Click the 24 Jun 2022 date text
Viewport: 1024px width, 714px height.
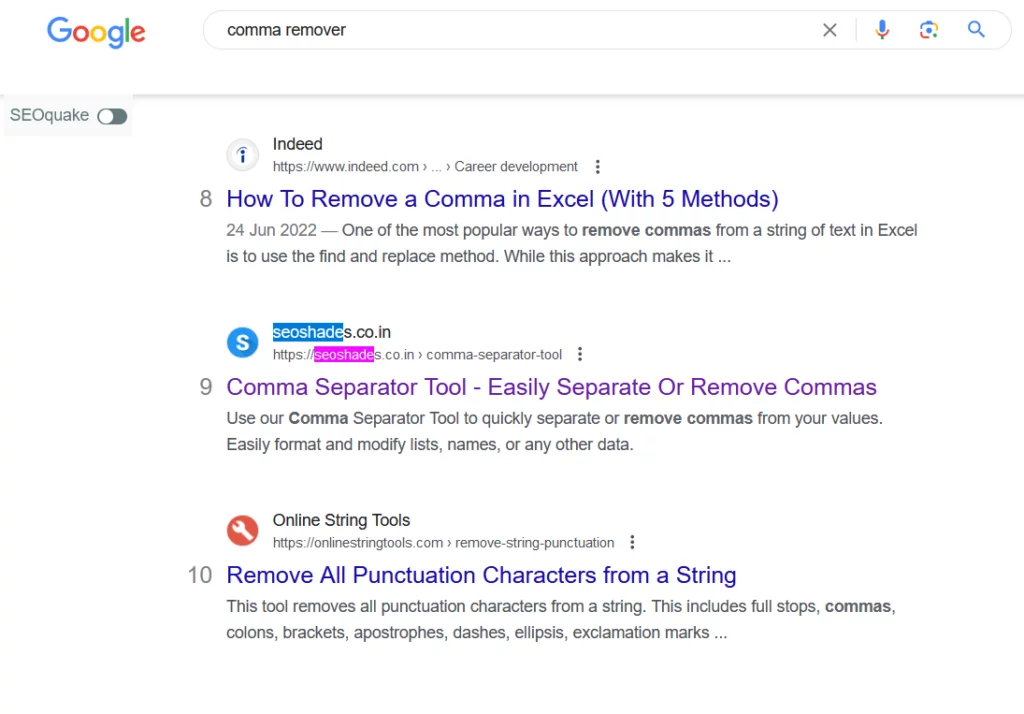click(x=272, y=230)
